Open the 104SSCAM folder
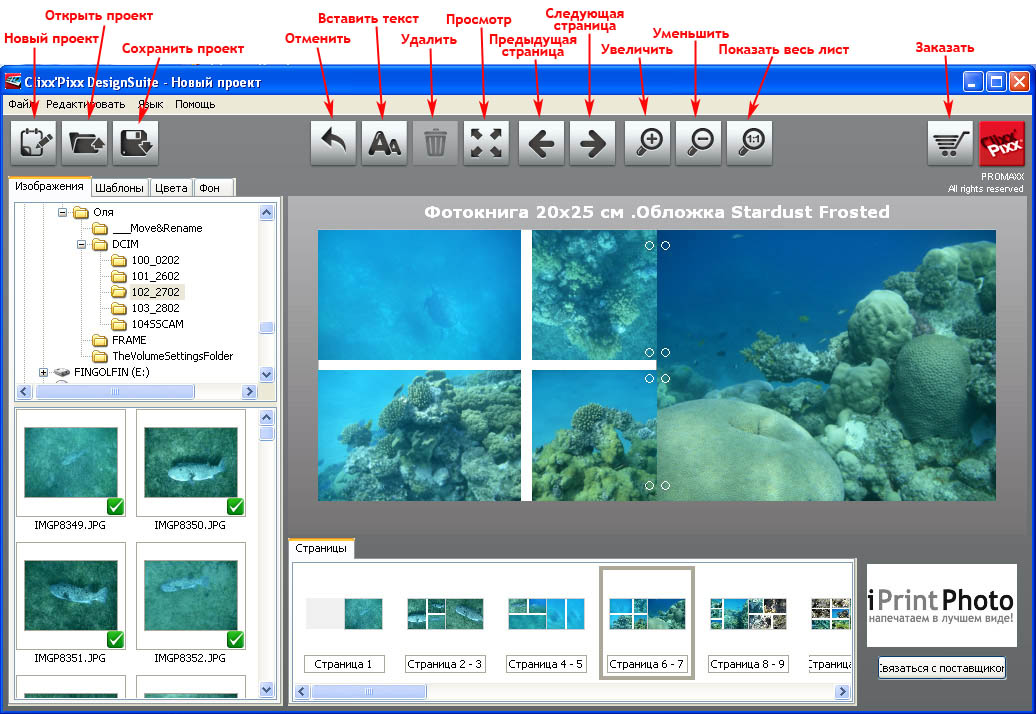1036x714 pixels. coord(157,324)
